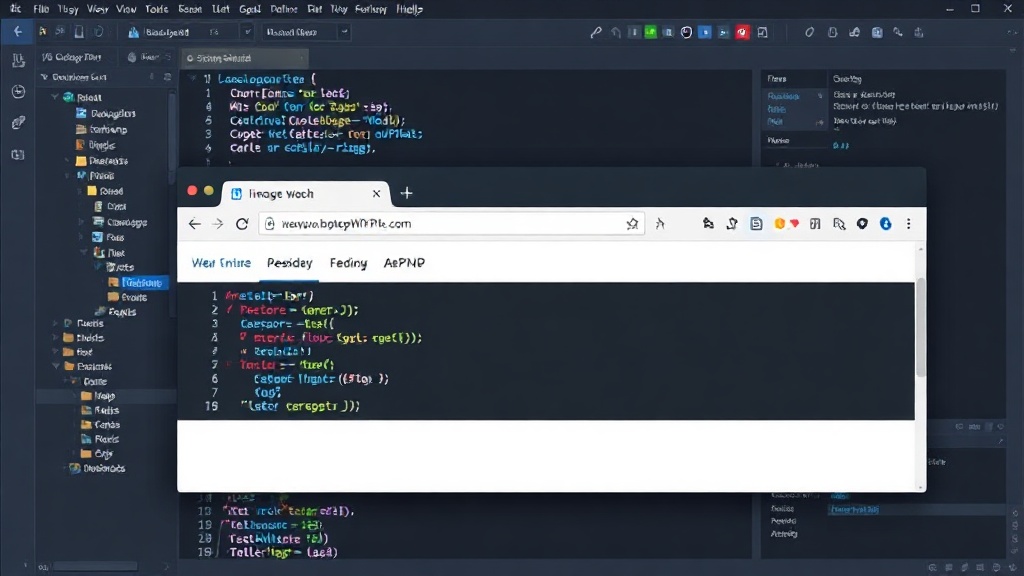The width and height of the screenshot is (1024, 576).
Task: Collapse the 'Eaaiaras' folder in project tree
Action: pos(56,366)
